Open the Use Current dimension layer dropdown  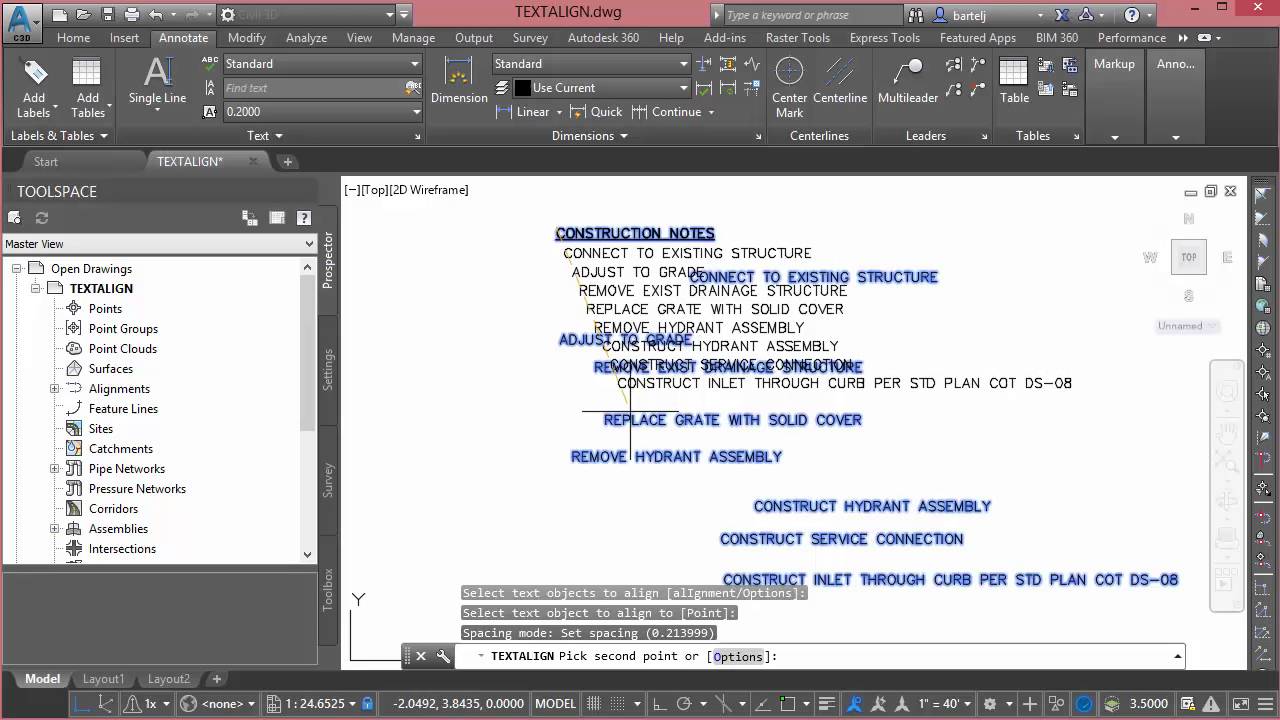pos(601,88)
